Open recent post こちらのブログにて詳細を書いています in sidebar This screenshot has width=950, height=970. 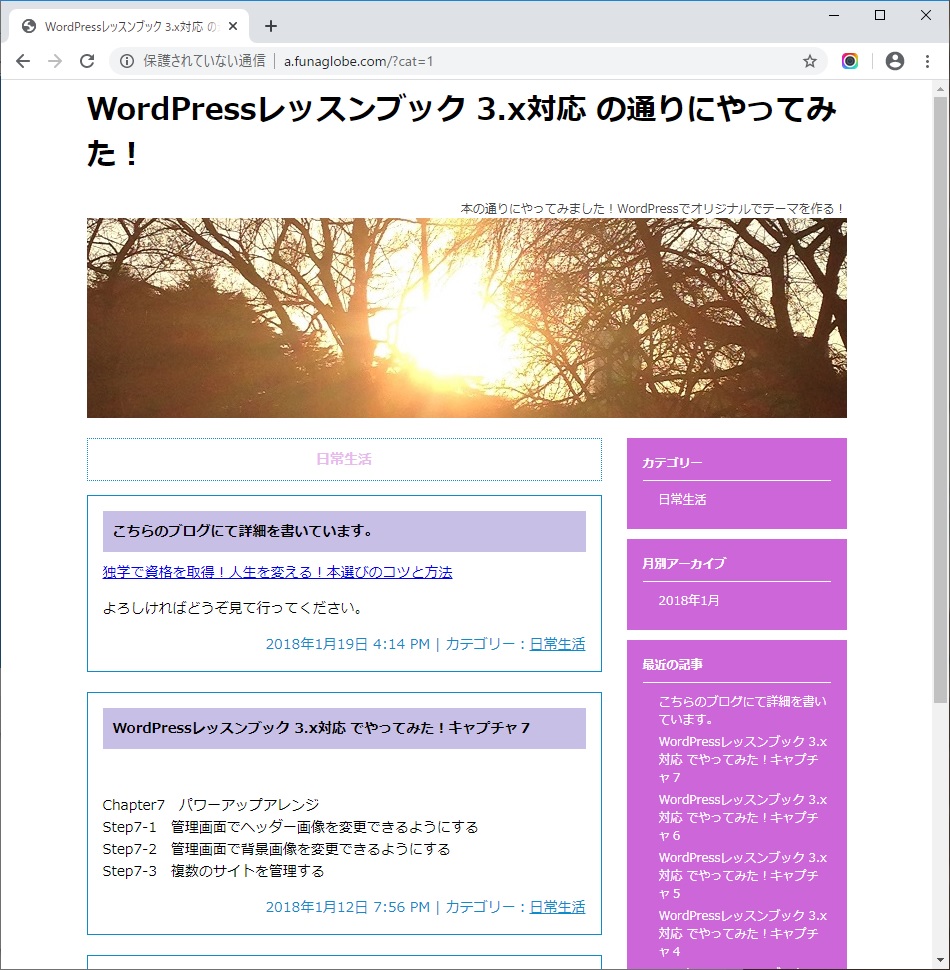tap(742, 710)
